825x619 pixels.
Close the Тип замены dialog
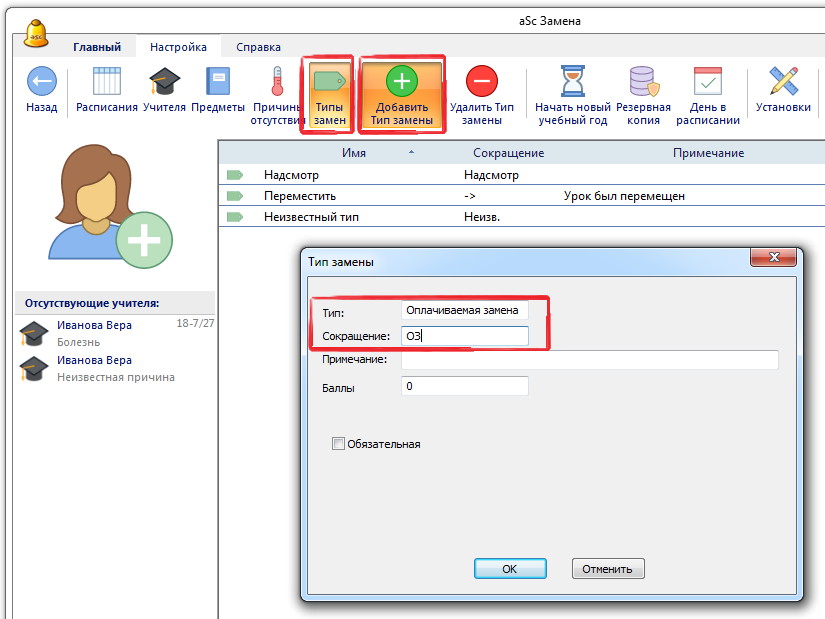click(x=773, y=257)
